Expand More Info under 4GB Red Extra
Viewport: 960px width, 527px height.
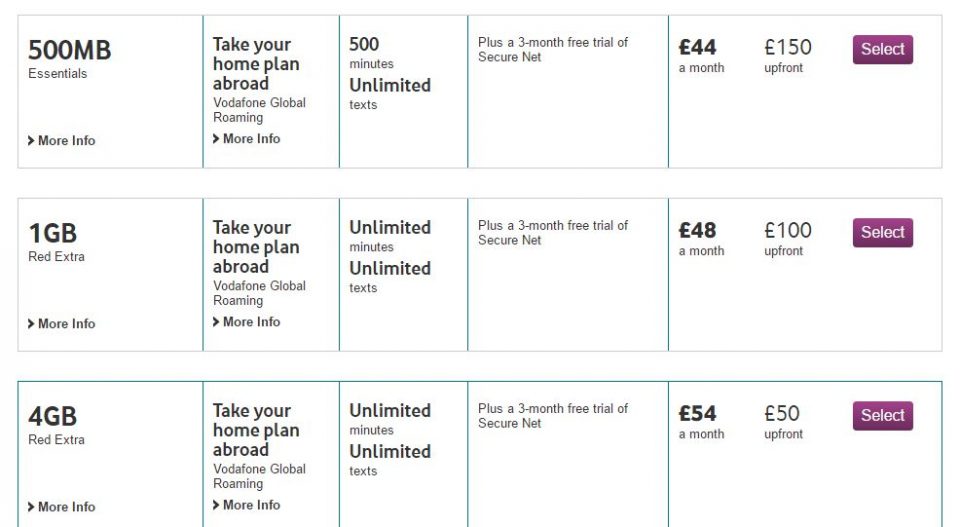(62, 507)
